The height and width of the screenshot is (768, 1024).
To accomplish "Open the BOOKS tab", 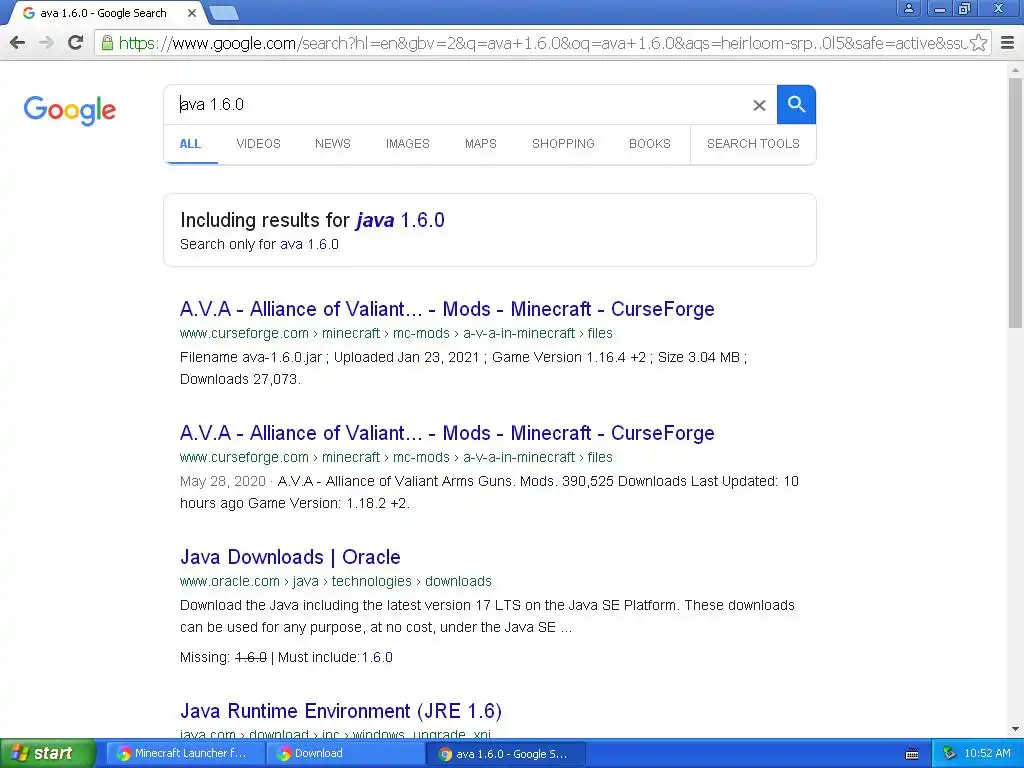I will [650, 144].
